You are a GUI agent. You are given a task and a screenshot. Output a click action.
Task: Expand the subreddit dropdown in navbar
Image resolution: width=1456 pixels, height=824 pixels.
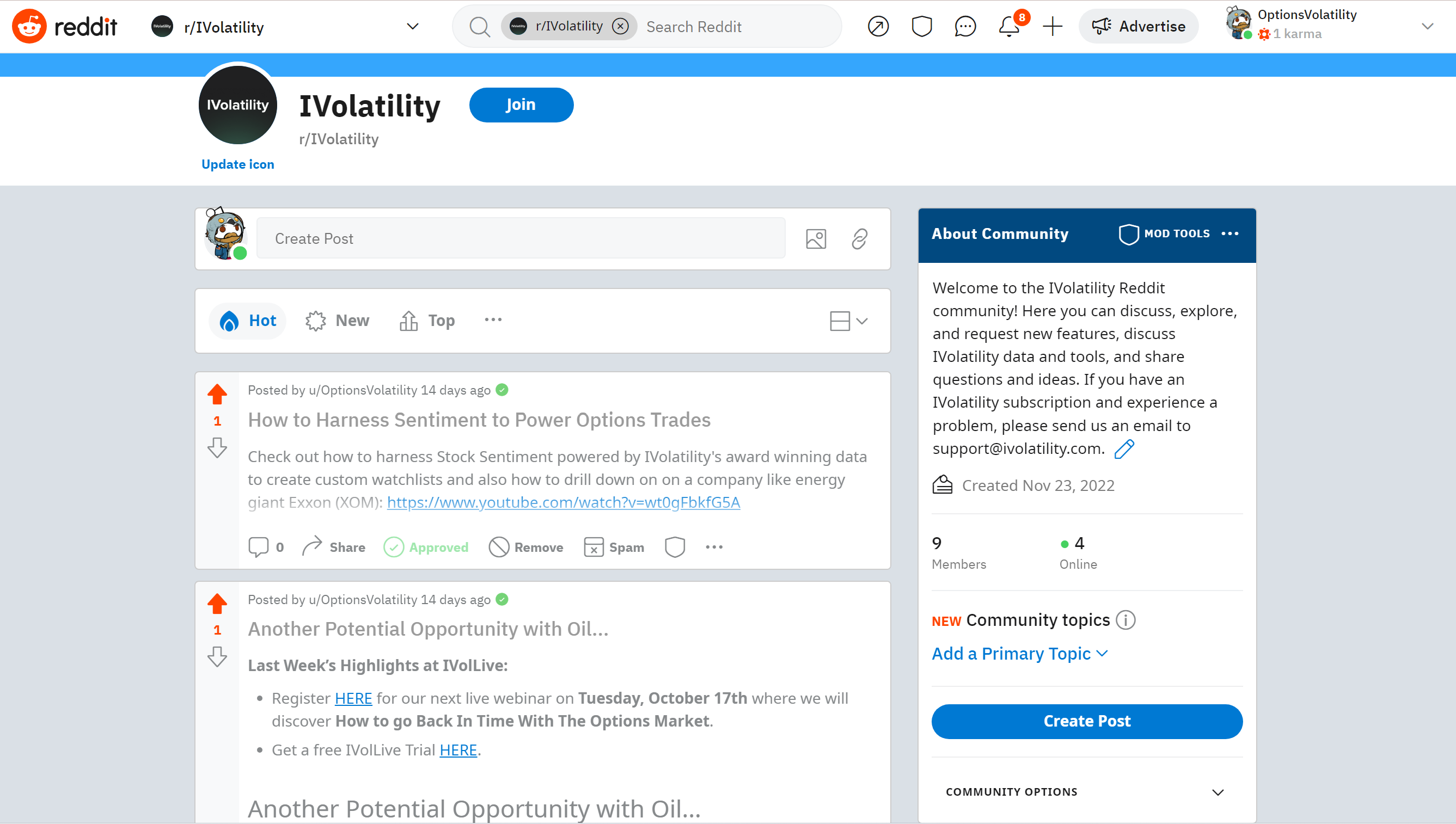[412, 27]
